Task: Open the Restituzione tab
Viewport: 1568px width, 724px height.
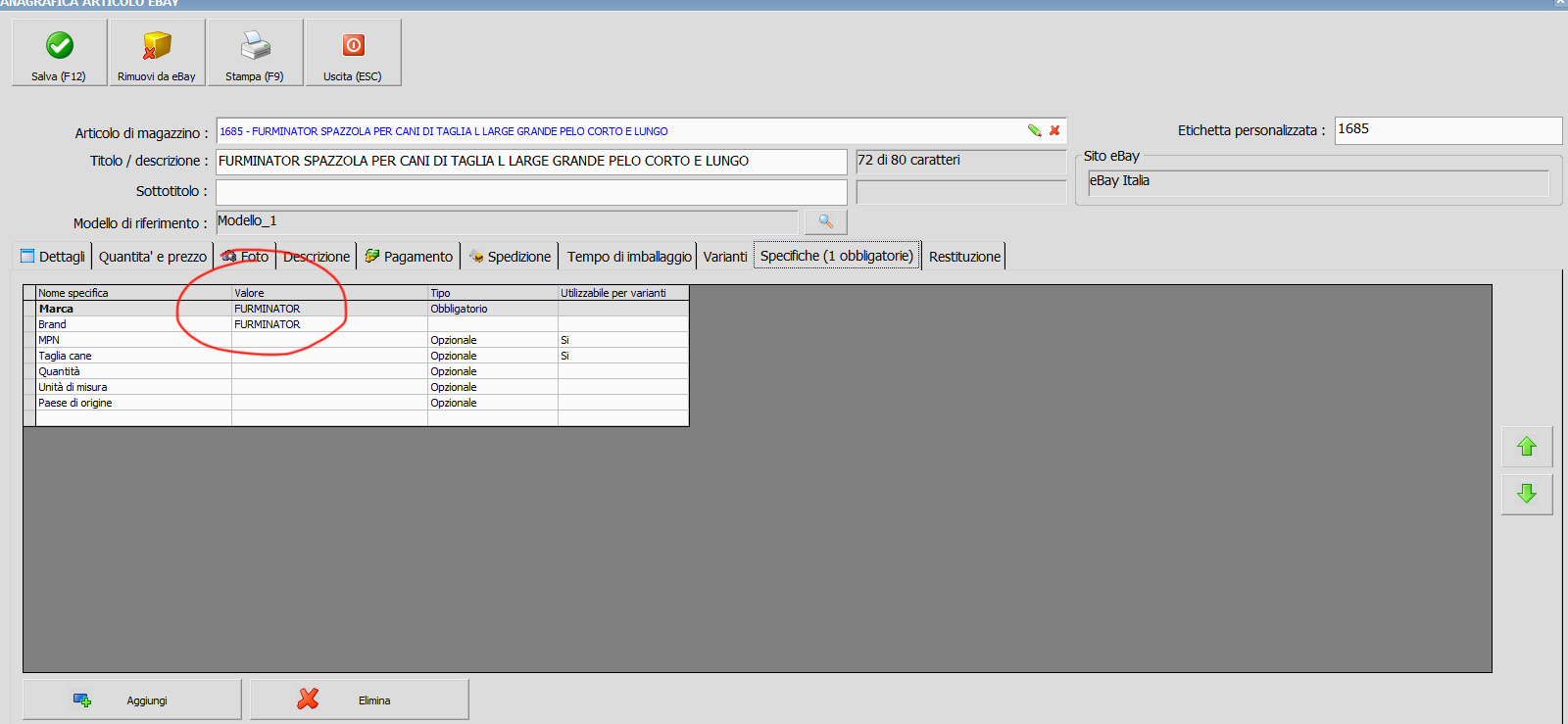Action: point(965,257)
